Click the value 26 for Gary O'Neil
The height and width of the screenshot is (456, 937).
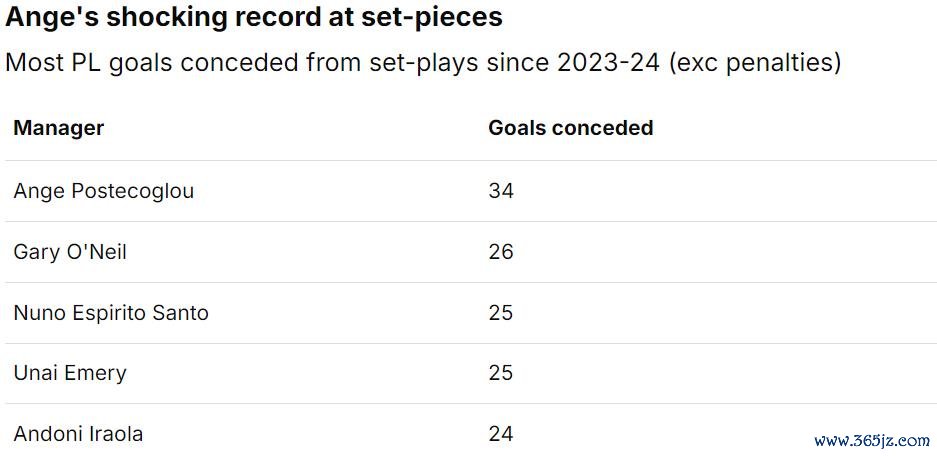501,252
